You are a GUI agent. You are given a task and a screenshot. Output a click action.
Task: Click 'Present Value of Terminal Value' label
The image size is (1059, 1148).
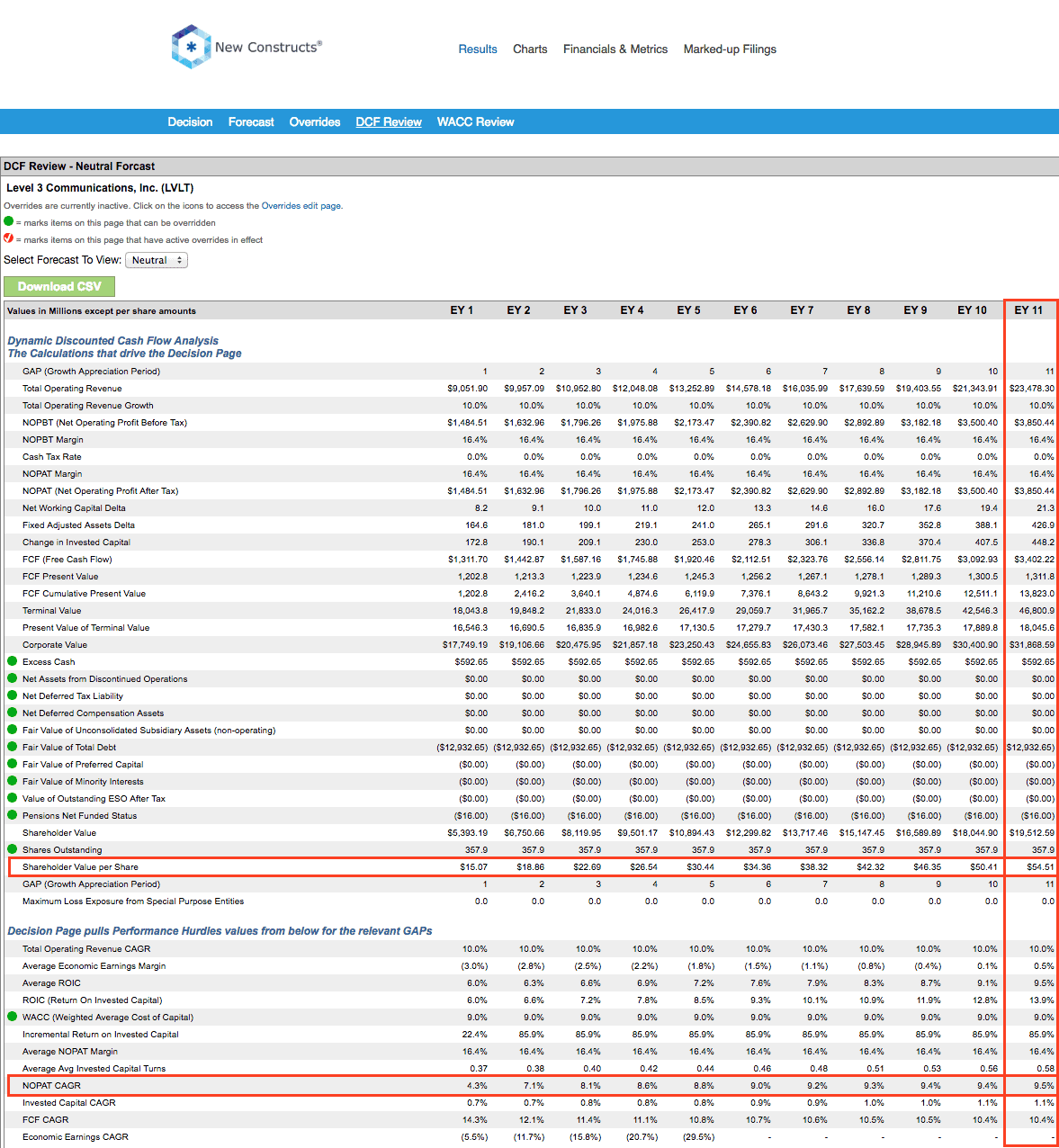[x=85, y=628]
